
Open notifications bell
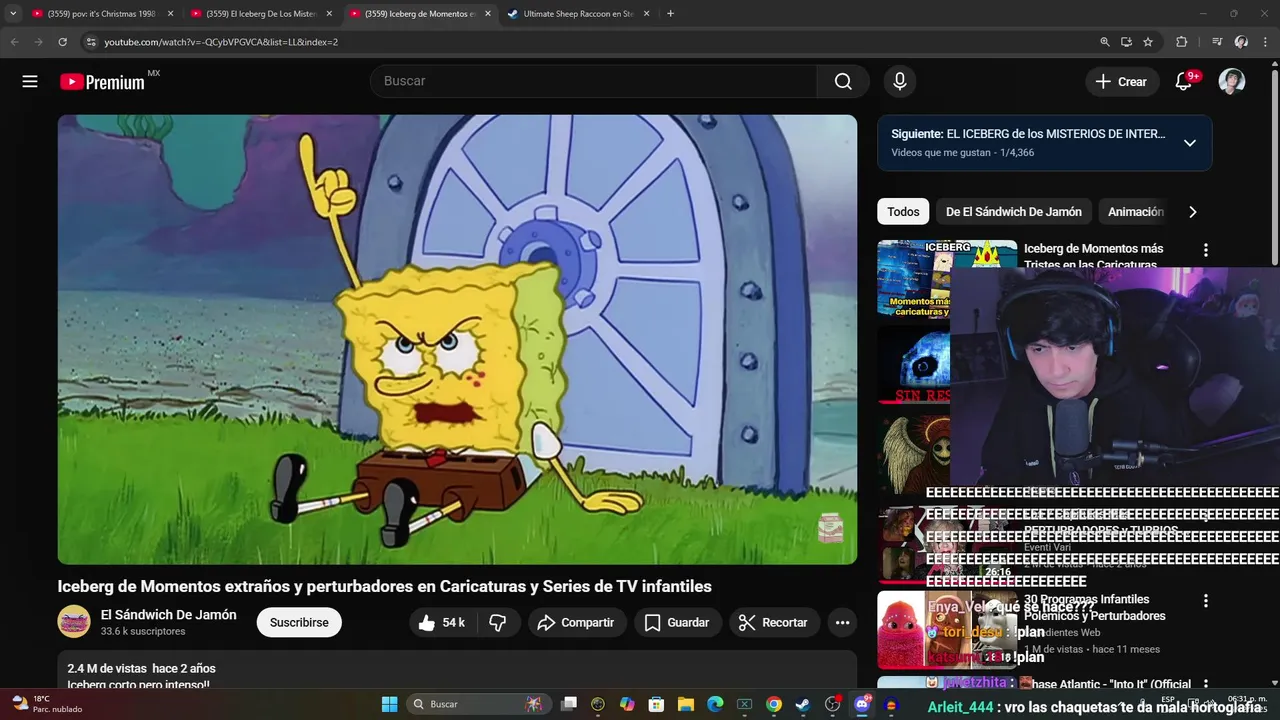tap(1184, 82)
